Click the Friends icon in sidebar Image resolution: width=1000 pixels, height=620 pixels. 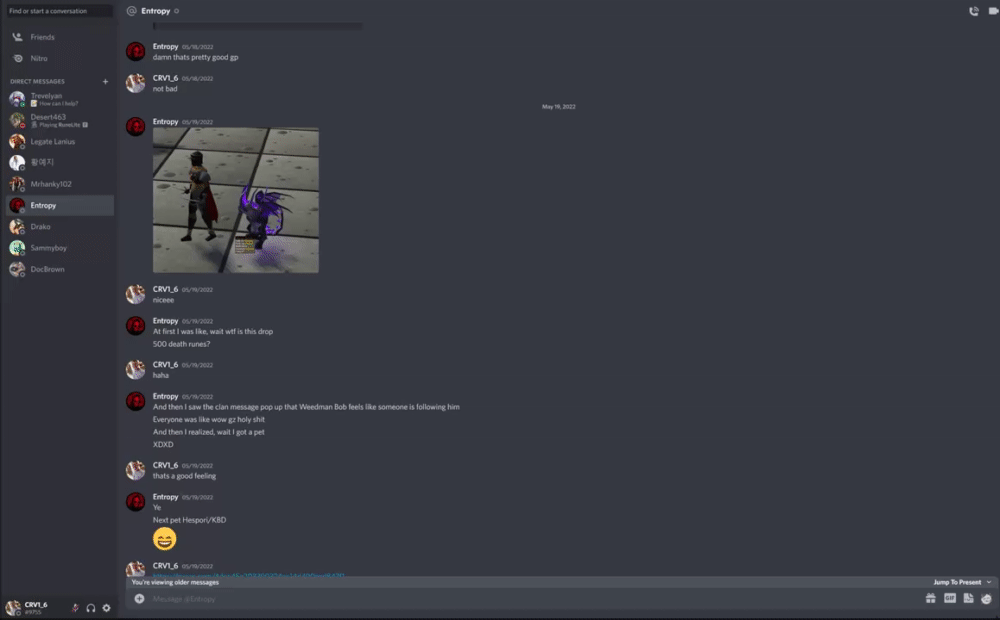coord(18,37)
